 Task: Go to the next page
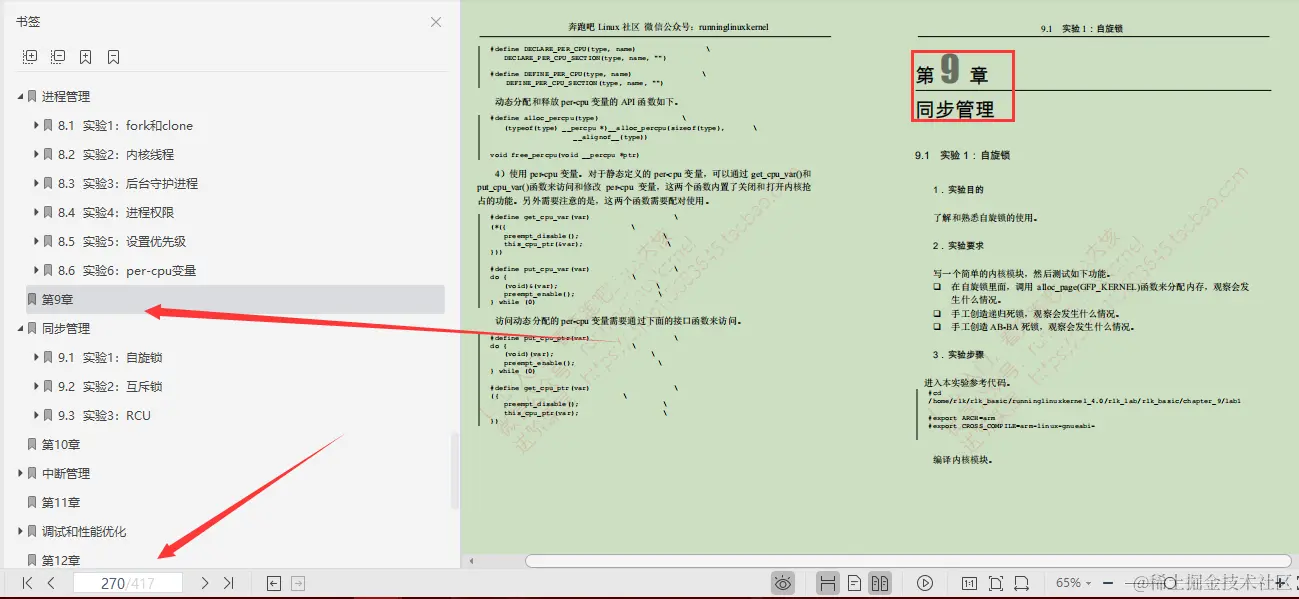(203, 582)
